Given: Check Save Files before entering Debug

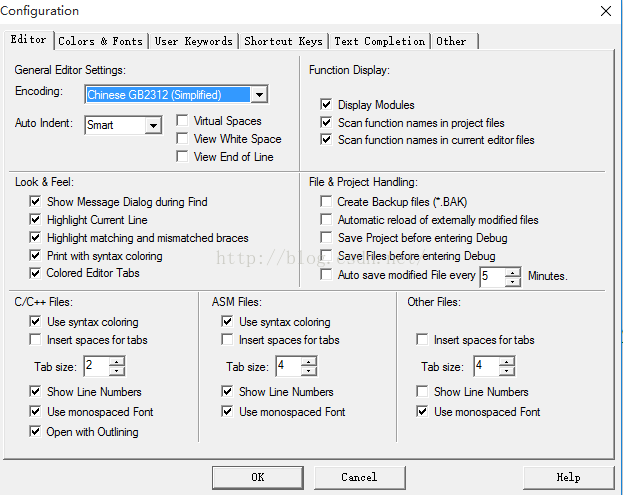Looking at the screenshot, I should [326, 255].
